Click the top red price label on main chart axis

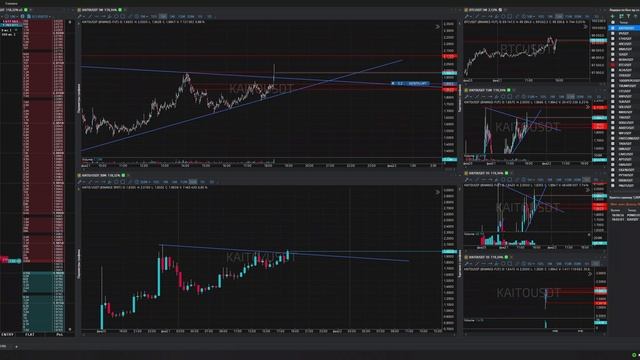tap(449, 56)
